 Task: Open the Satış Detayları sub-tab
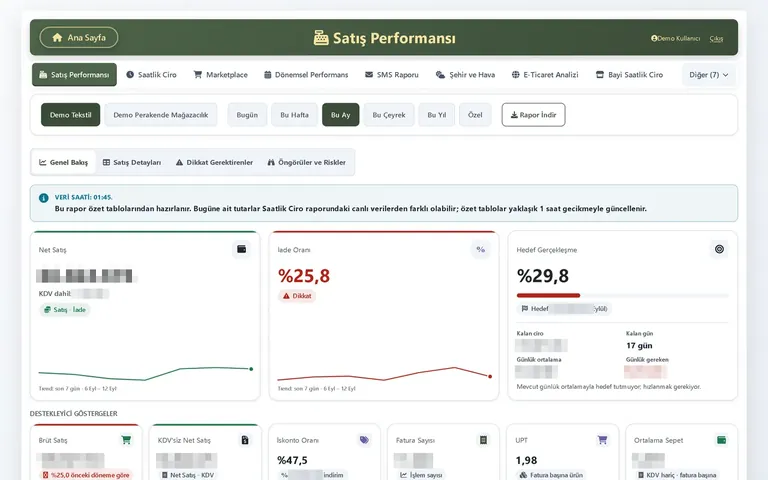point(132,162)
